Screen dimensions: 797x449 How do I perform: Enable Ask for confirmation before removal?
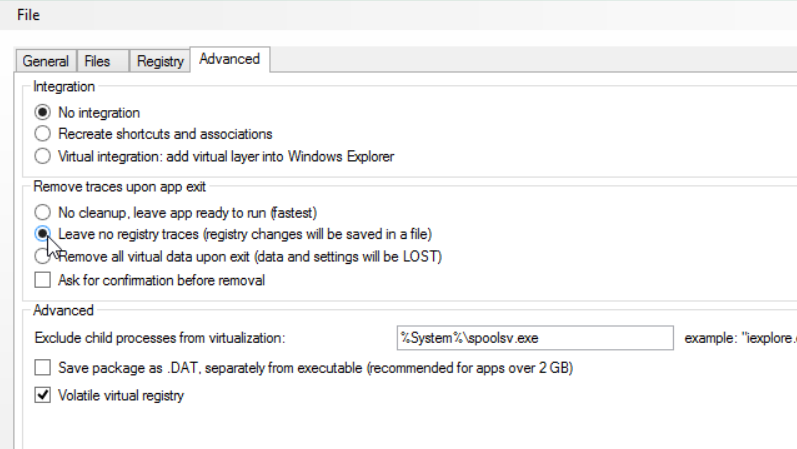(x=42, y=280)
